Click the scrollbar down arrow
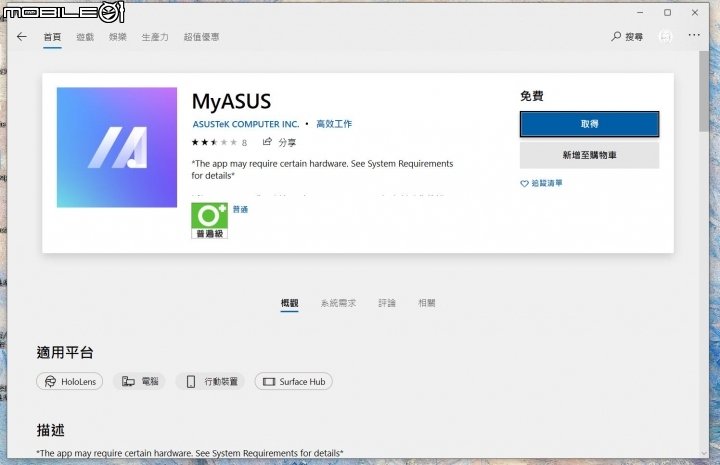The height and width of the screenshot is (465, 720). 704,454
